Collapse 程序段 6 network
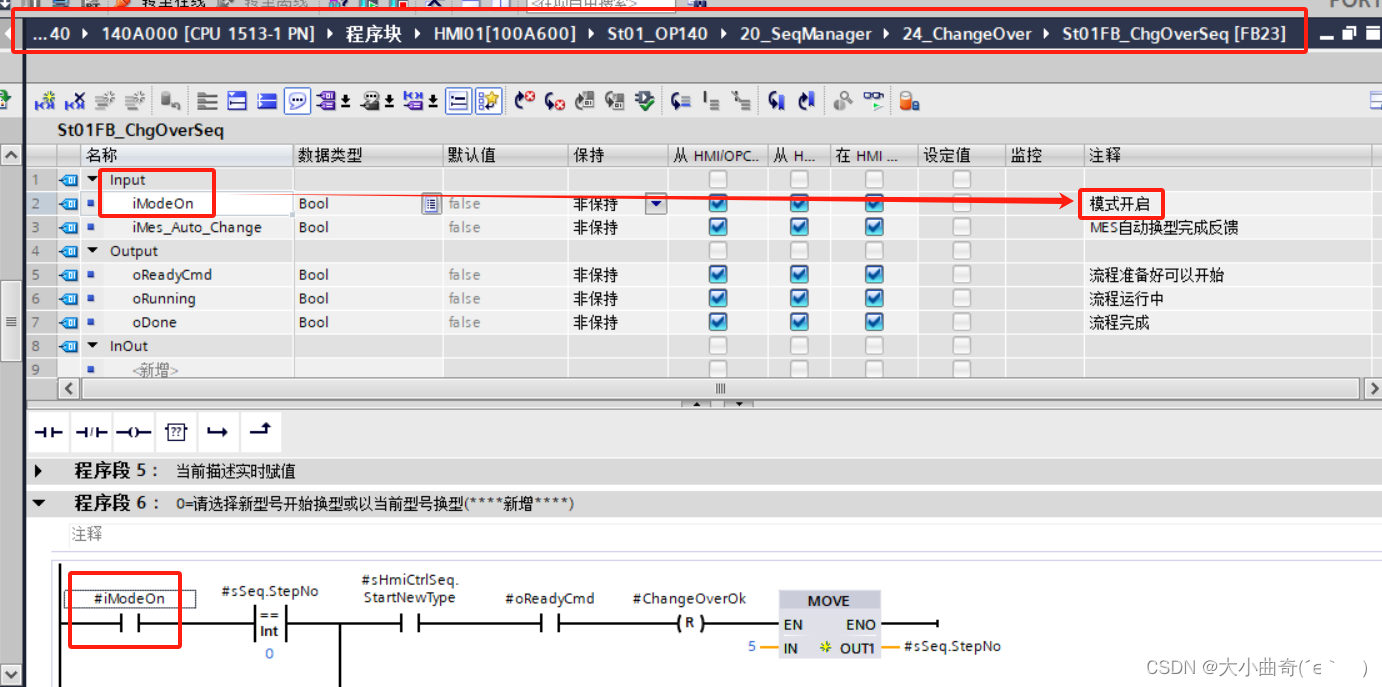This screenshot has width=1382, height=687. click(x=39, y=503)
